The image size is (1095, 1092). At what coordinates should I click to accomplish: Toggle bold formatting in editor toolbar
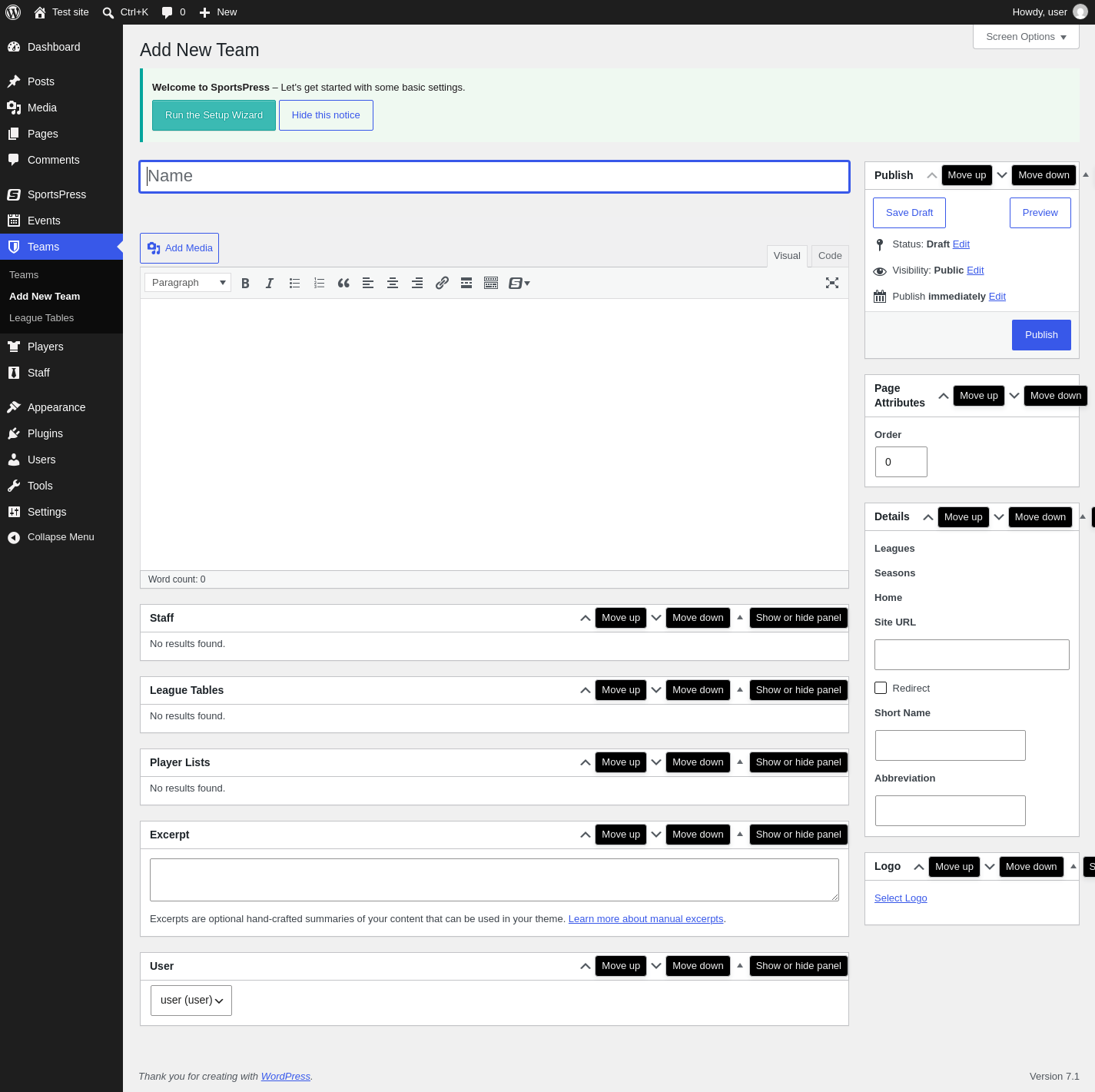click(245, 283)
